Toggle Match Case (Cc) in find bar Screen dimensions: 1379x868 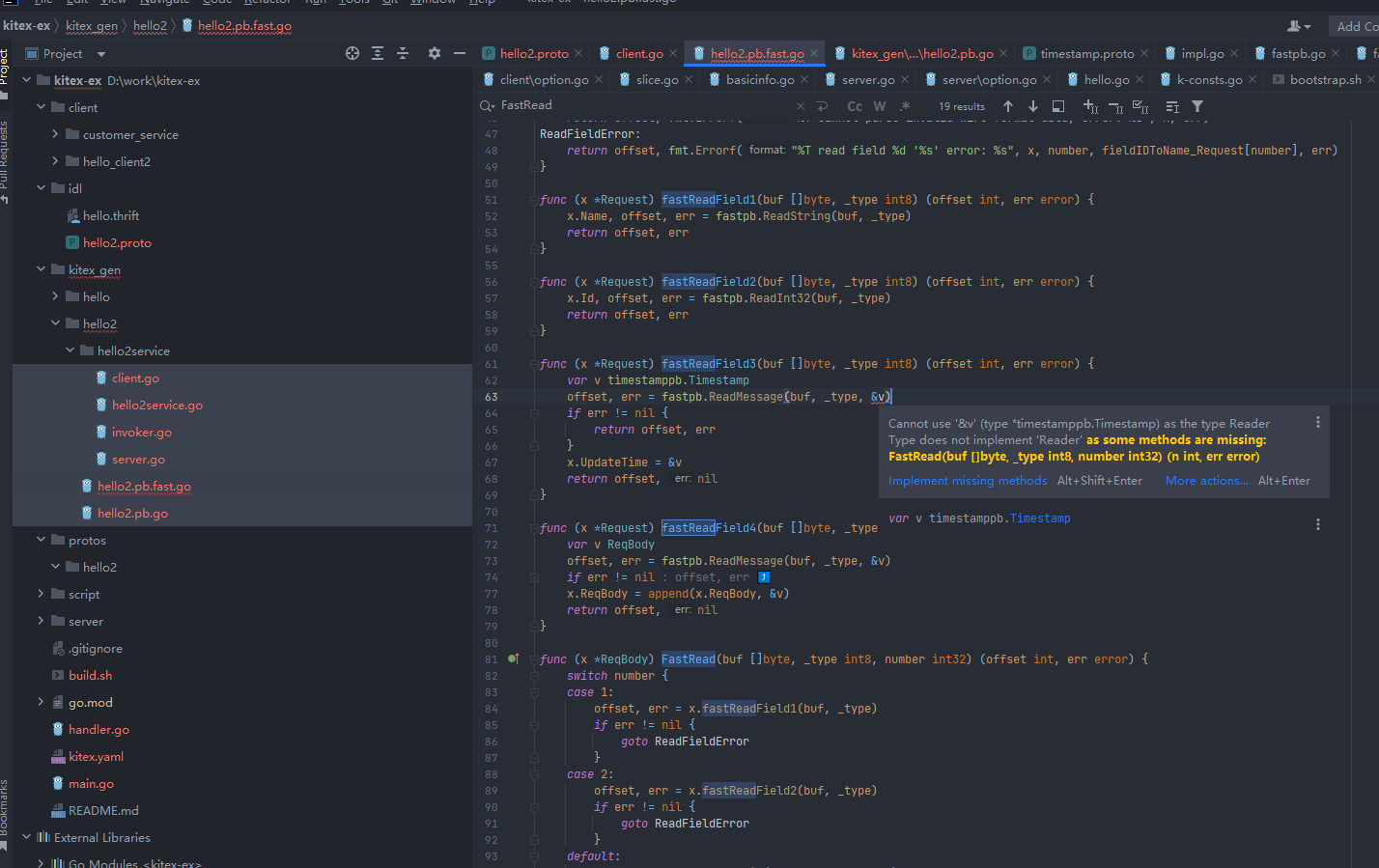tap(855, 106)
